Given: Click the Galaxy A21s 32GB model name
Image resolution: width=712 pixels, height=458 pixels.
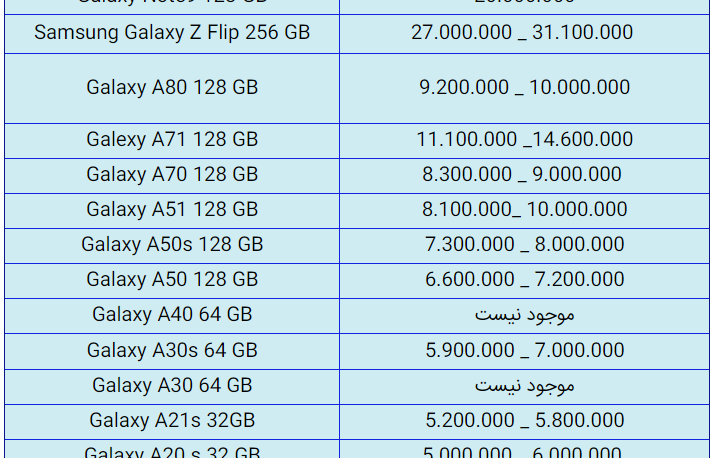Looking at the screenshot, I should point(172,420).
